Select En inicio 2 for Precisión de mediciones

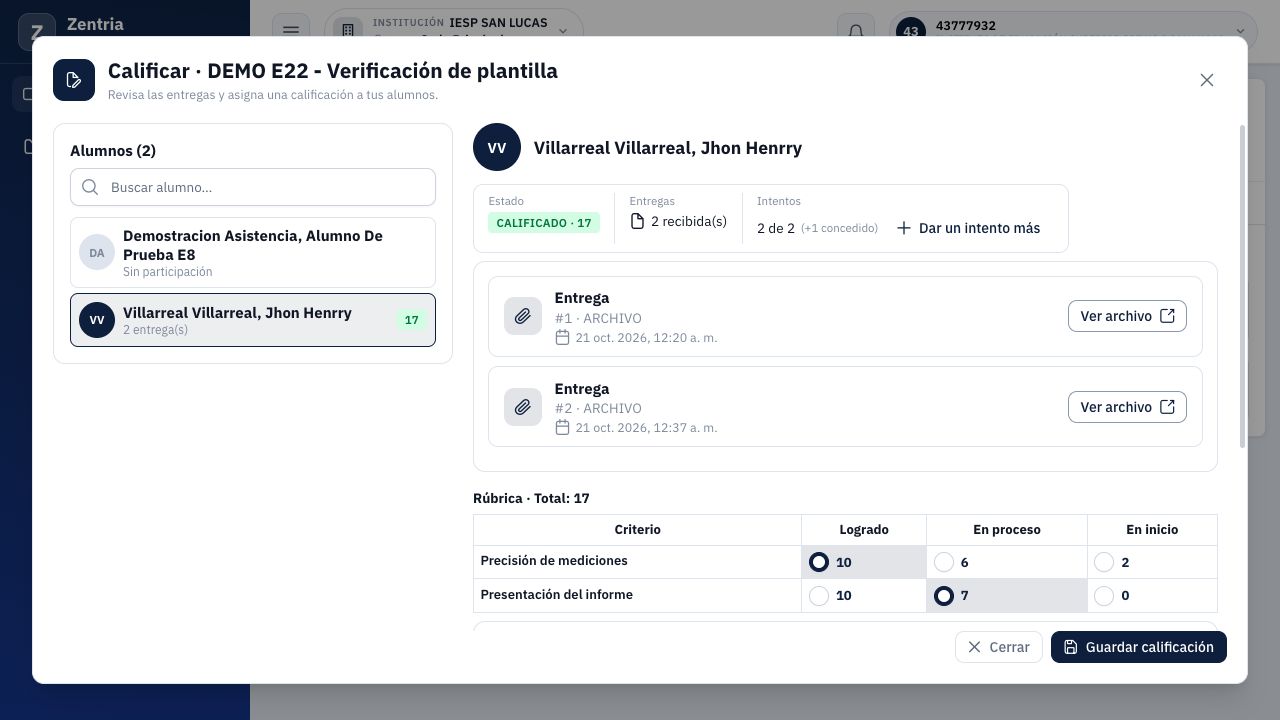click(1104, 562)
